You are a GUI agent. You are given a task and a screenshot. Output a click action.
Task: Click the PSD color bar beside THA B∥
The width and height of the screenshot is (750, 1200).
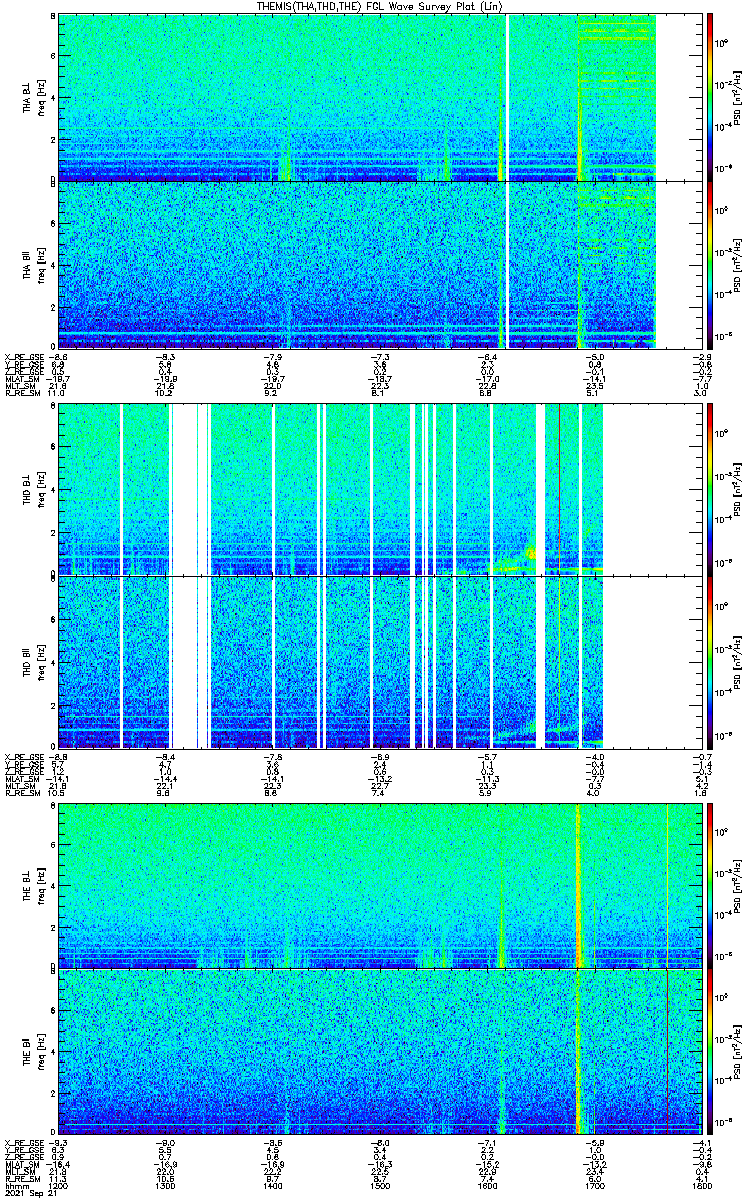coord(710,264)
